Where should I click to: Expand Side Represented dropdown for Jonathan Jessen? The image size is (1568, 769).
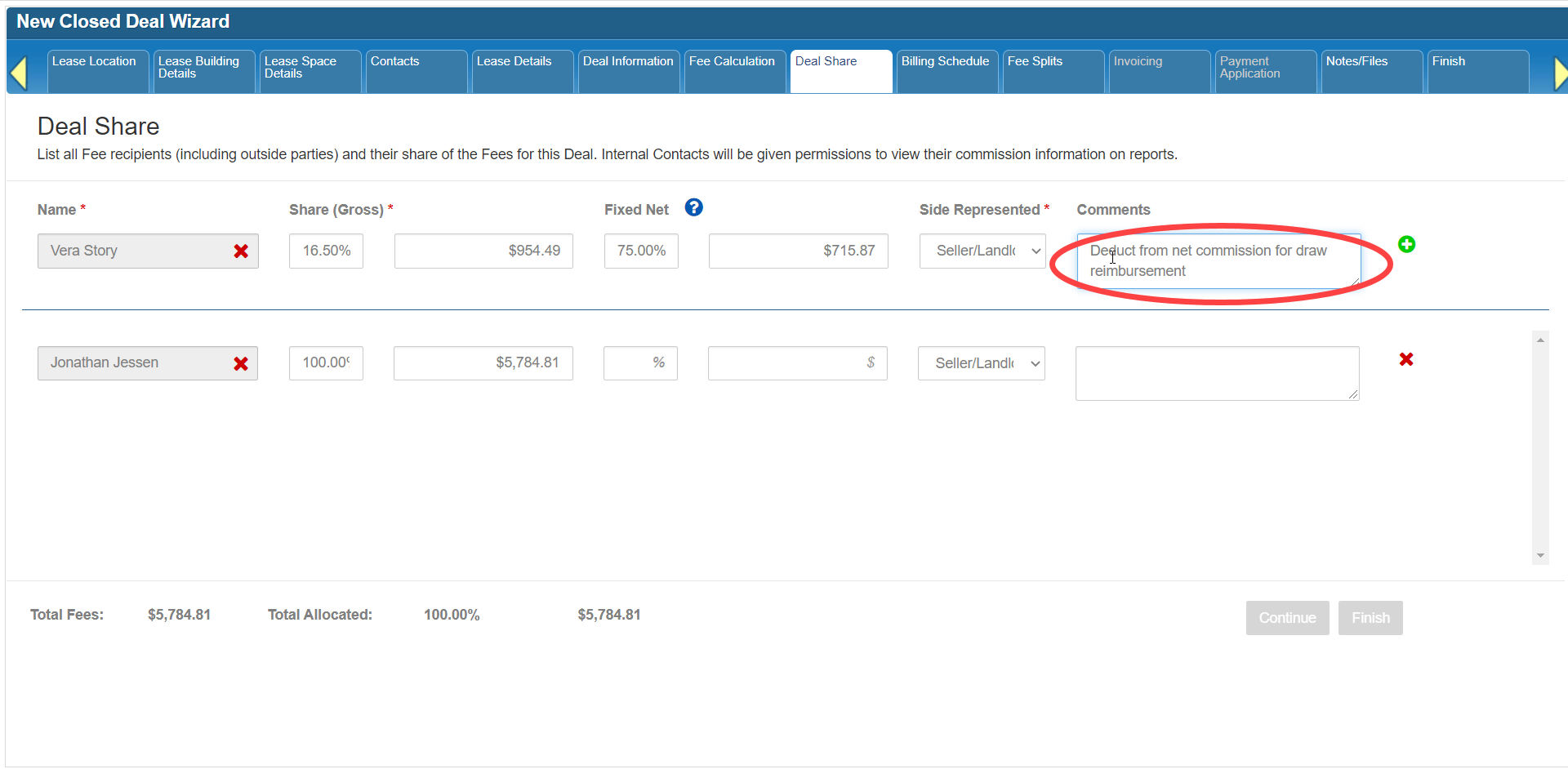pos(981,363)
